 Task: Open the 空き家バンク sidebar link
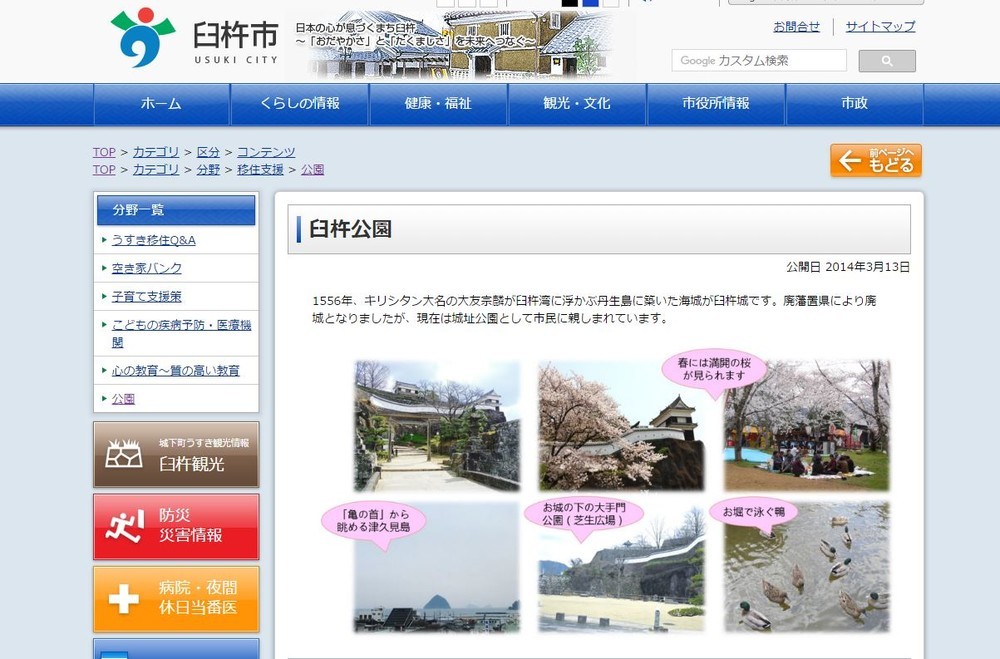coord(146,268)
